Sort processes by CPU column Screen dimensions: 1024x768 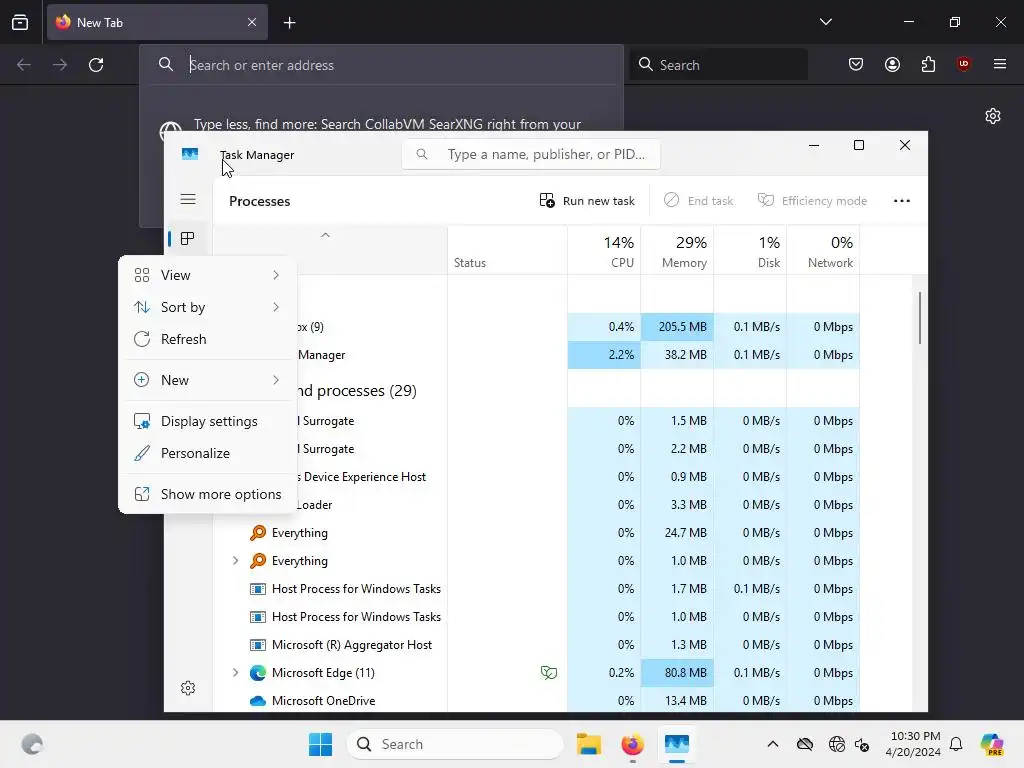tap(604, 251)
